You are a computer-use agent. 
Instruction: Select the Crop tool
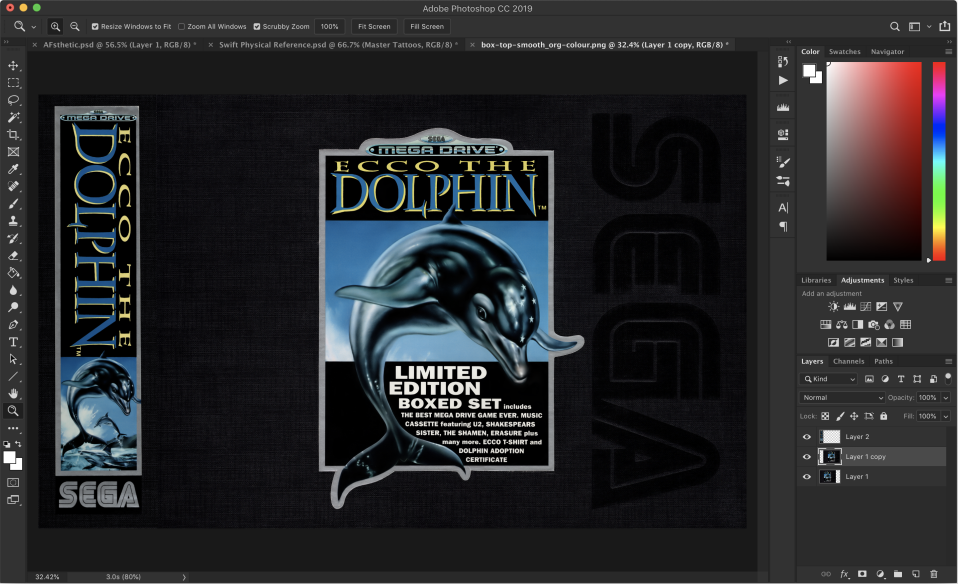[x=14, y=135]
